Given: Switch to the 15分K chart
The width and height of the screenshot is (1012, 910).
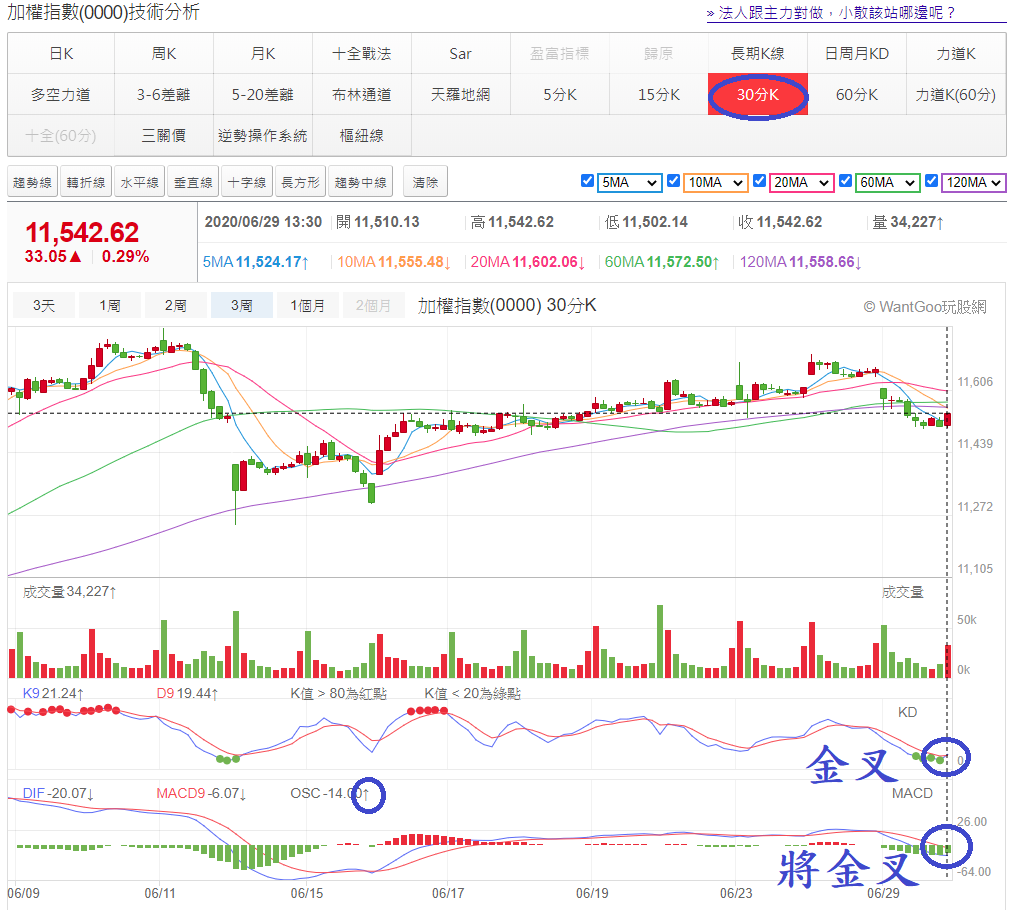Looking at the screenshot, I should [x=658, y=95].
